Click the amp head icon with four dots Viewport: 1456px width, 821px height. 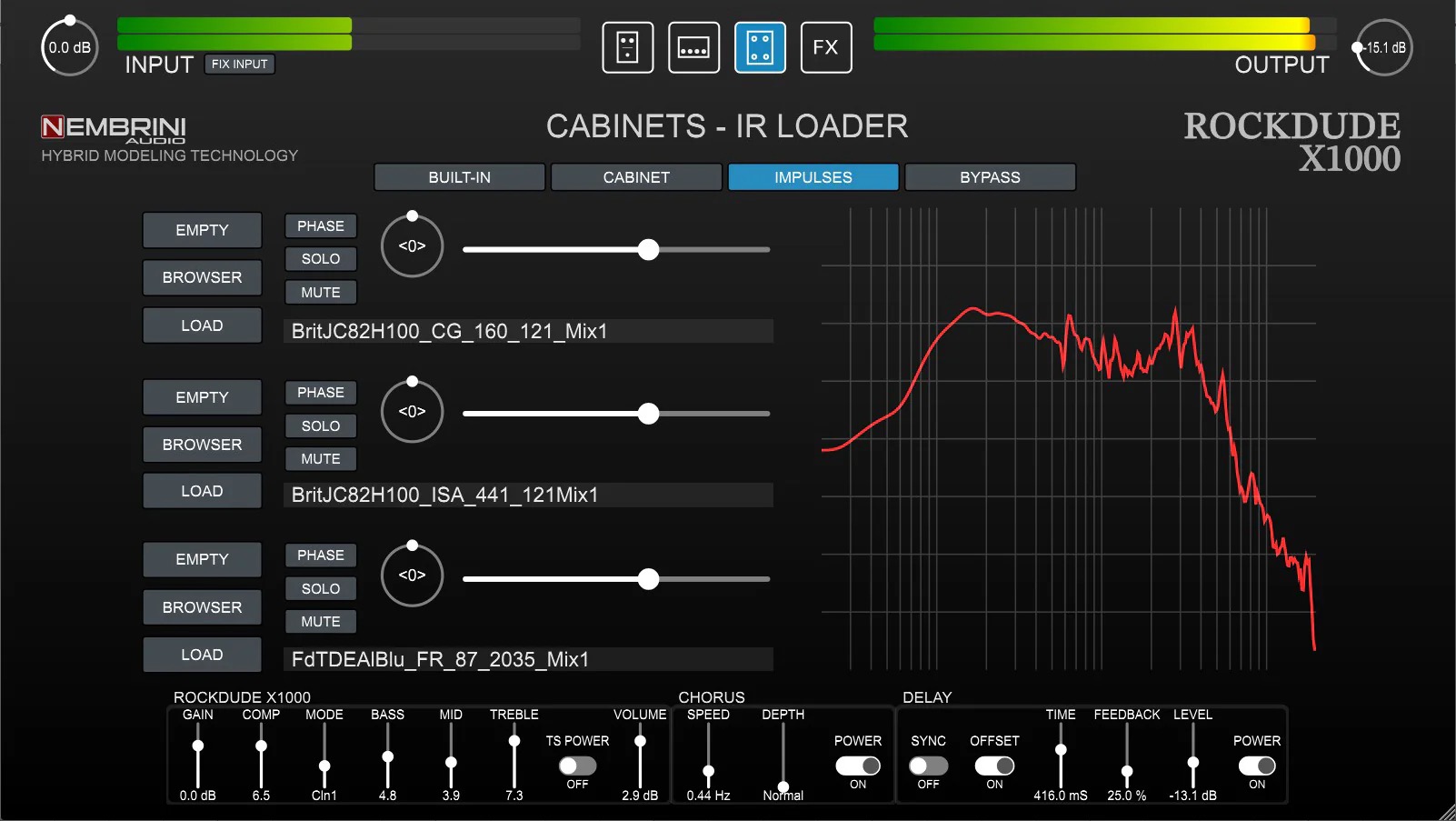tap(693, 47)
